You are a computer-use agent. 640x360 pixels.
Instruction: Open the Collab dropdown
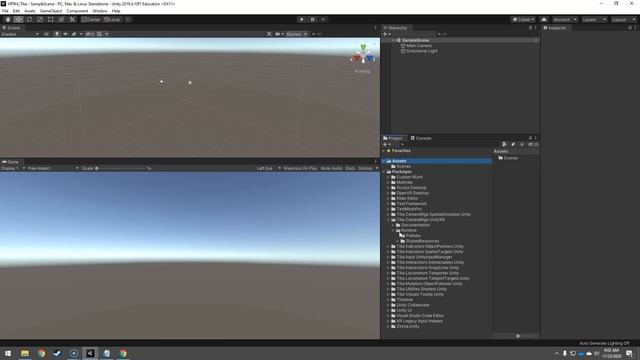point(523,20)
